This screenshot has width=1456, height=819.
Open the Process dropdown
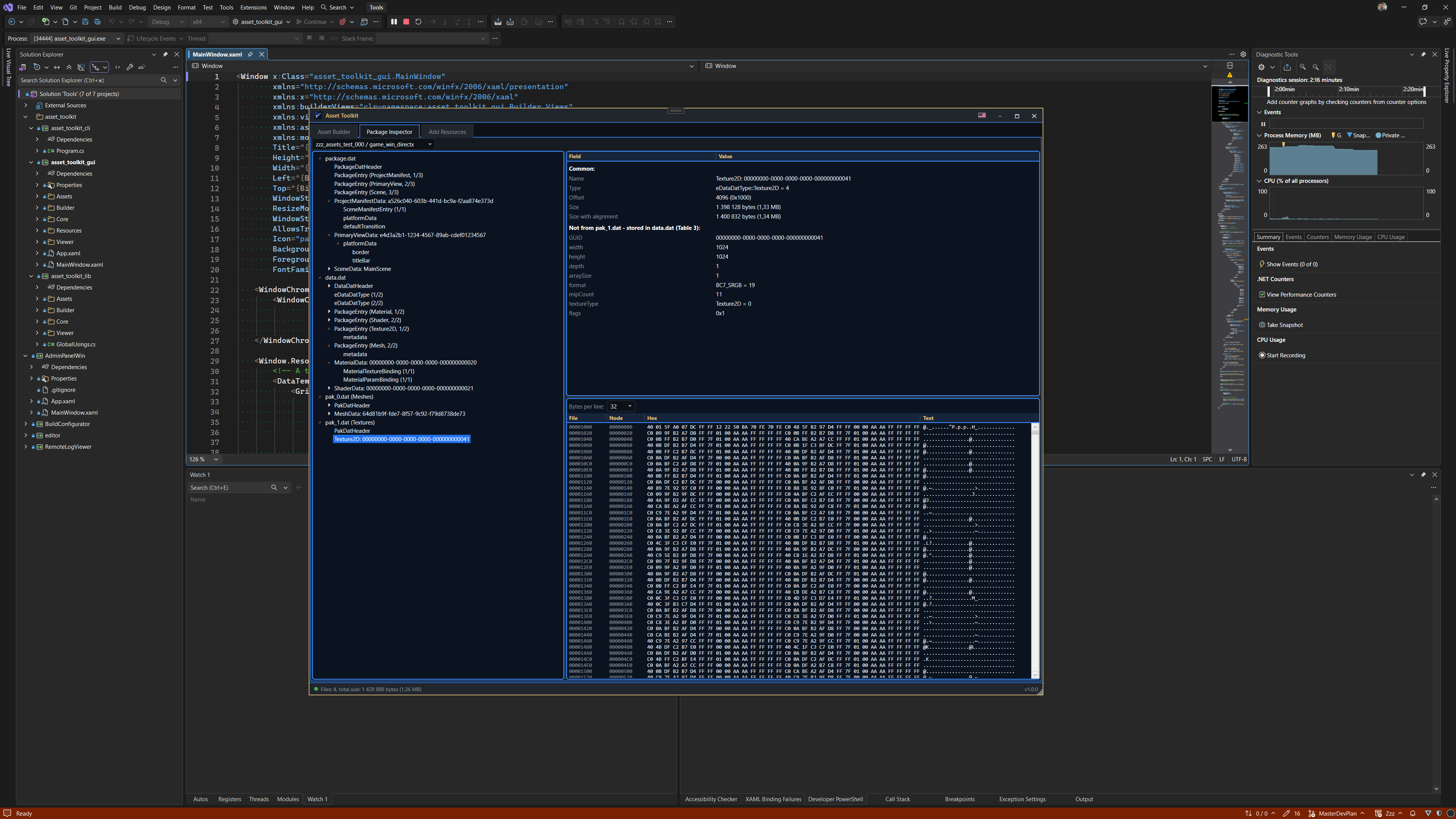(76, 38)
